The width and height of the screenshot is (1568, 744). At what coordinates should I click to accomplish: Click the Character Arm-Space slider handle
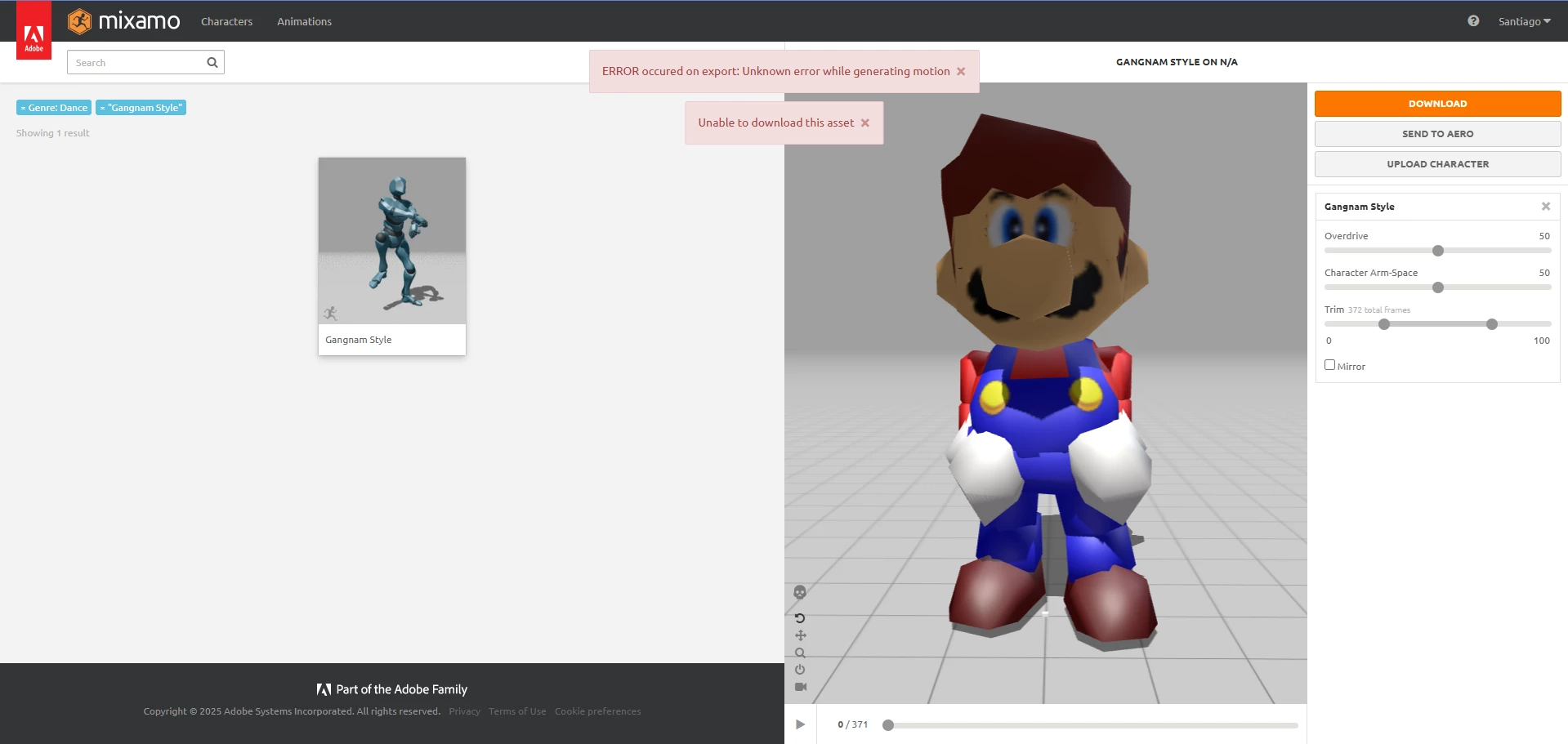[1438, 287]
